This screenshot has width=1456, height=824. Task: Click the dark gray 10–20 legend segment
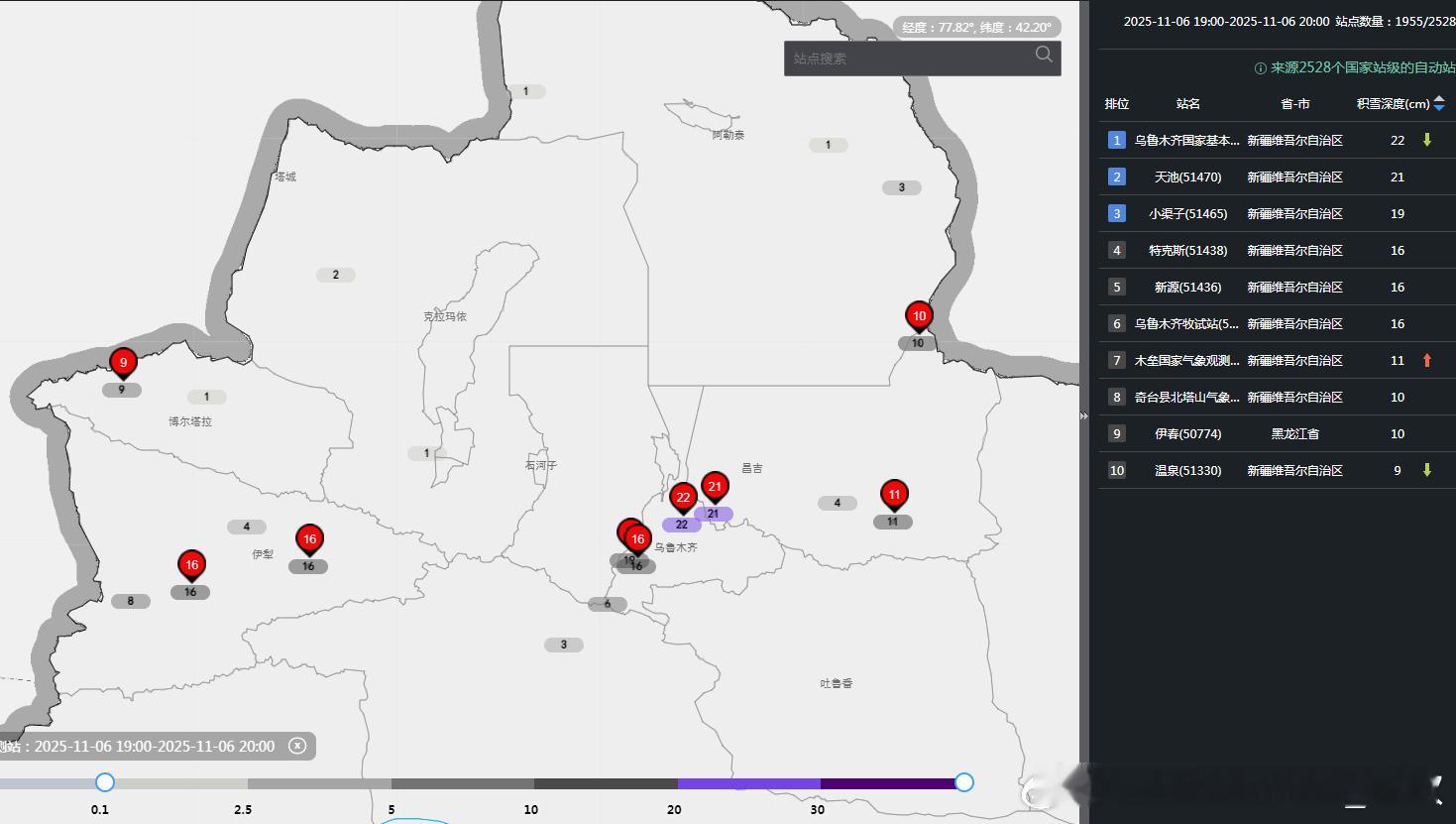click(x=606, y=783)
